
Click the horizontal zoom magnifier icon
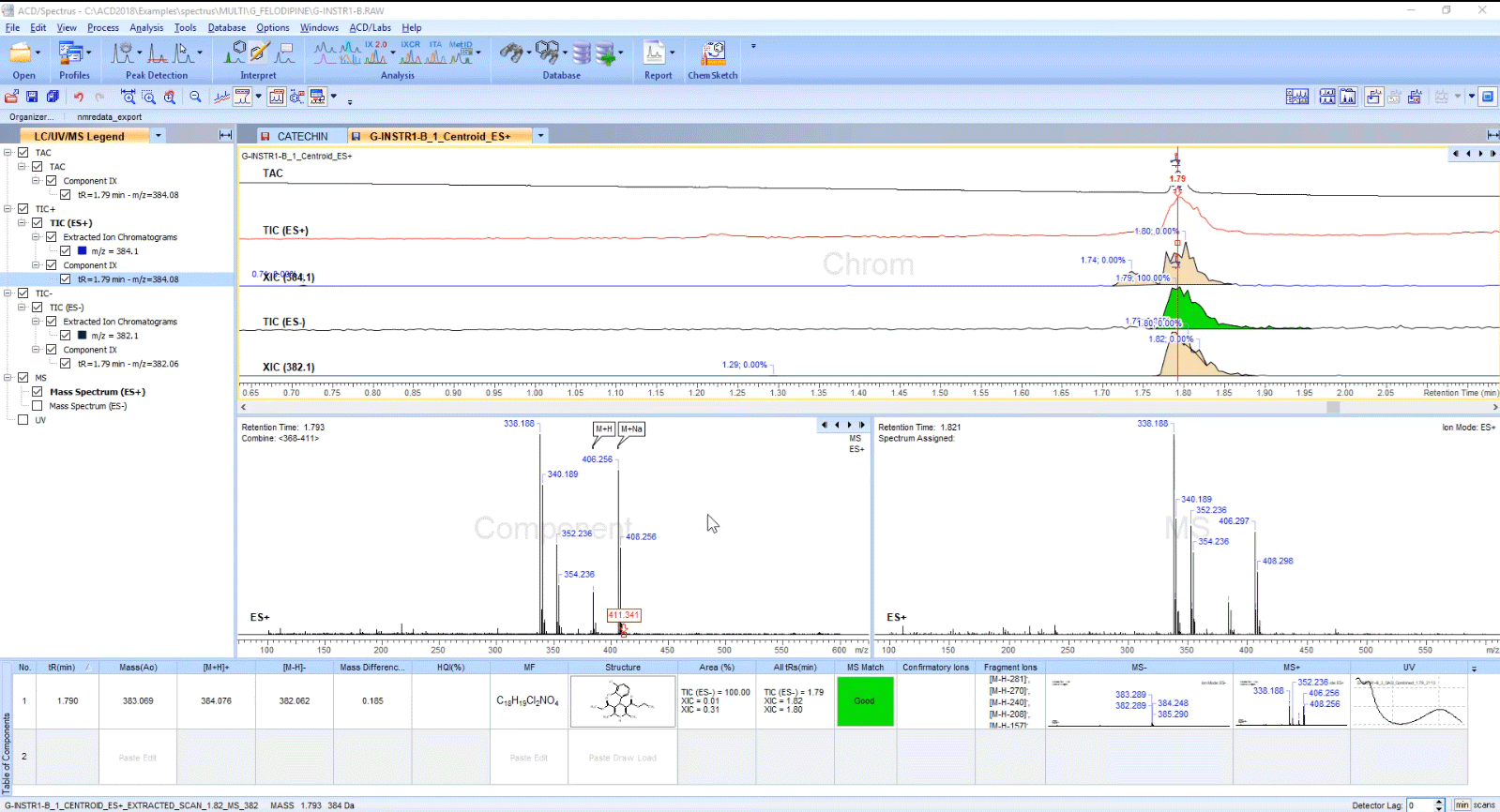(128, 97)
